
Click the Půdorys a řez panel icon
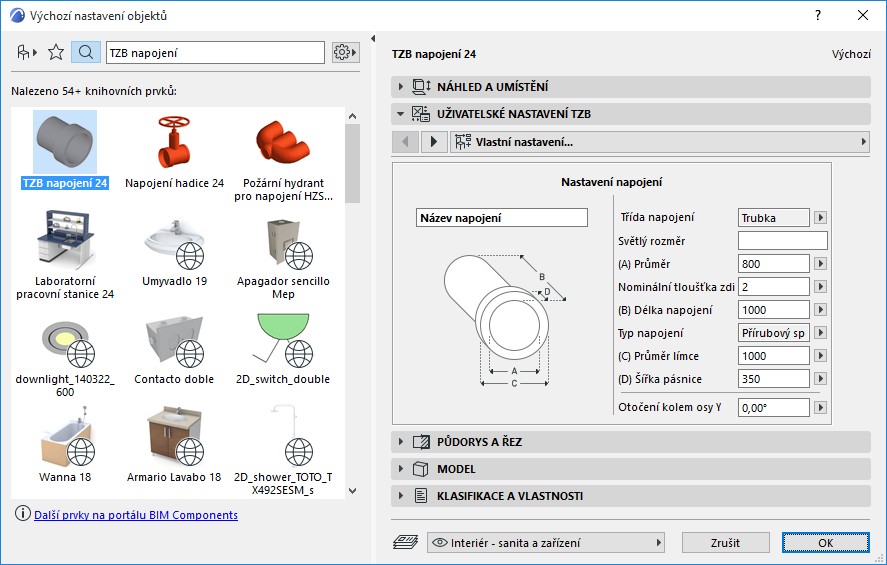[421, 442]
